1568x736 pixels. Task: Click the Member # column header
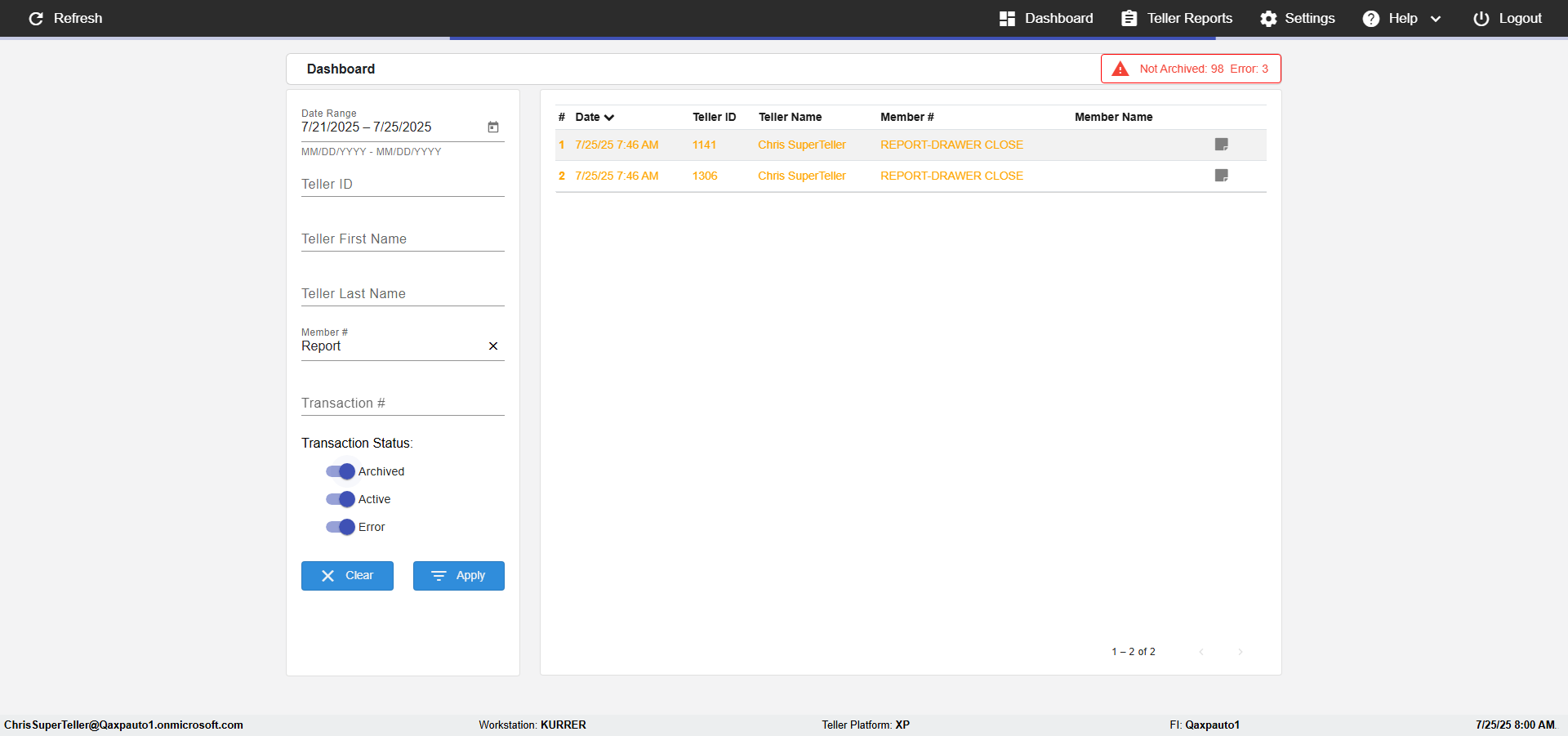907,118
